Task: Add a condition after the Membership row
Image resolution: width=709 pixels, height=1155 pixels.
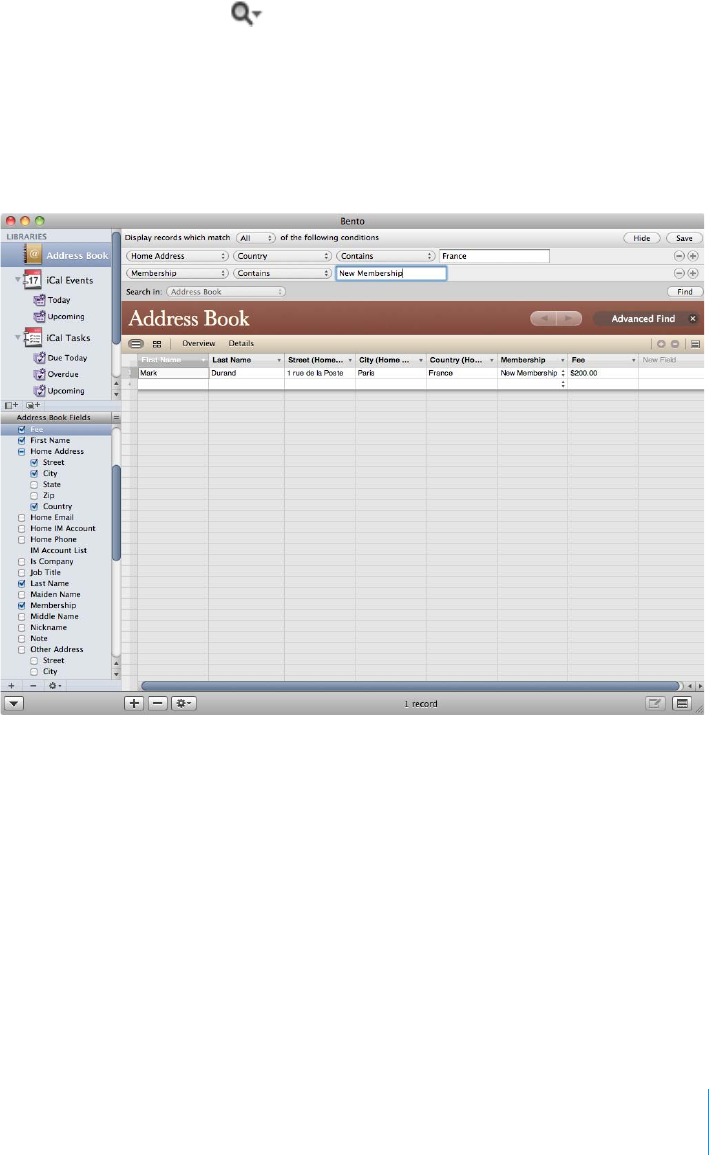Action: click(693, 273)
